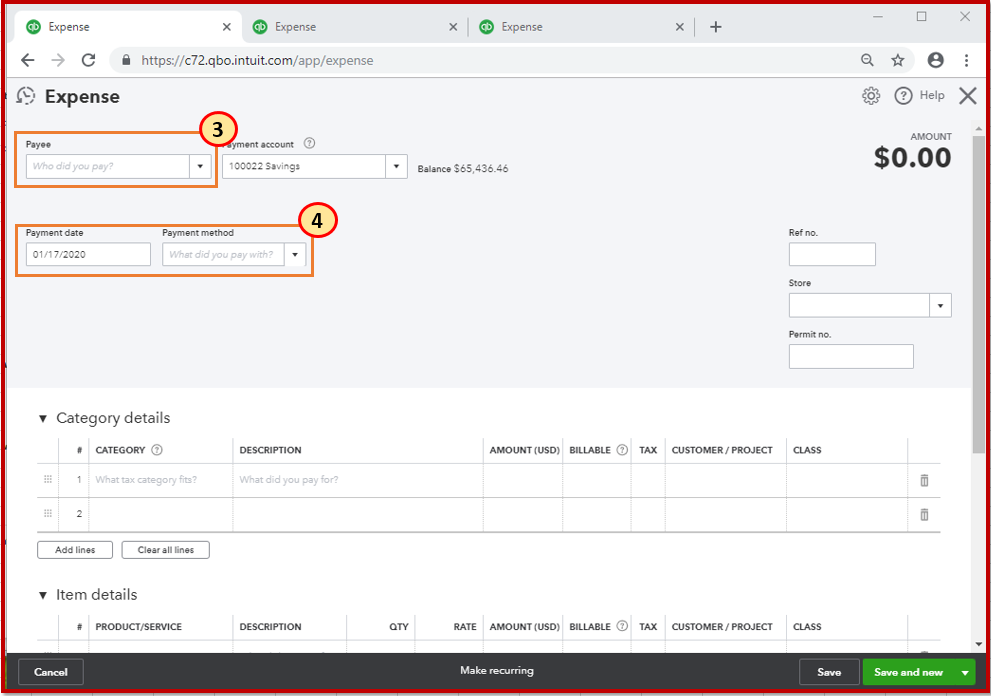Open the Store dropdown arrow
The width and height of the screenshot is (991, 696).
coord(940,305)
